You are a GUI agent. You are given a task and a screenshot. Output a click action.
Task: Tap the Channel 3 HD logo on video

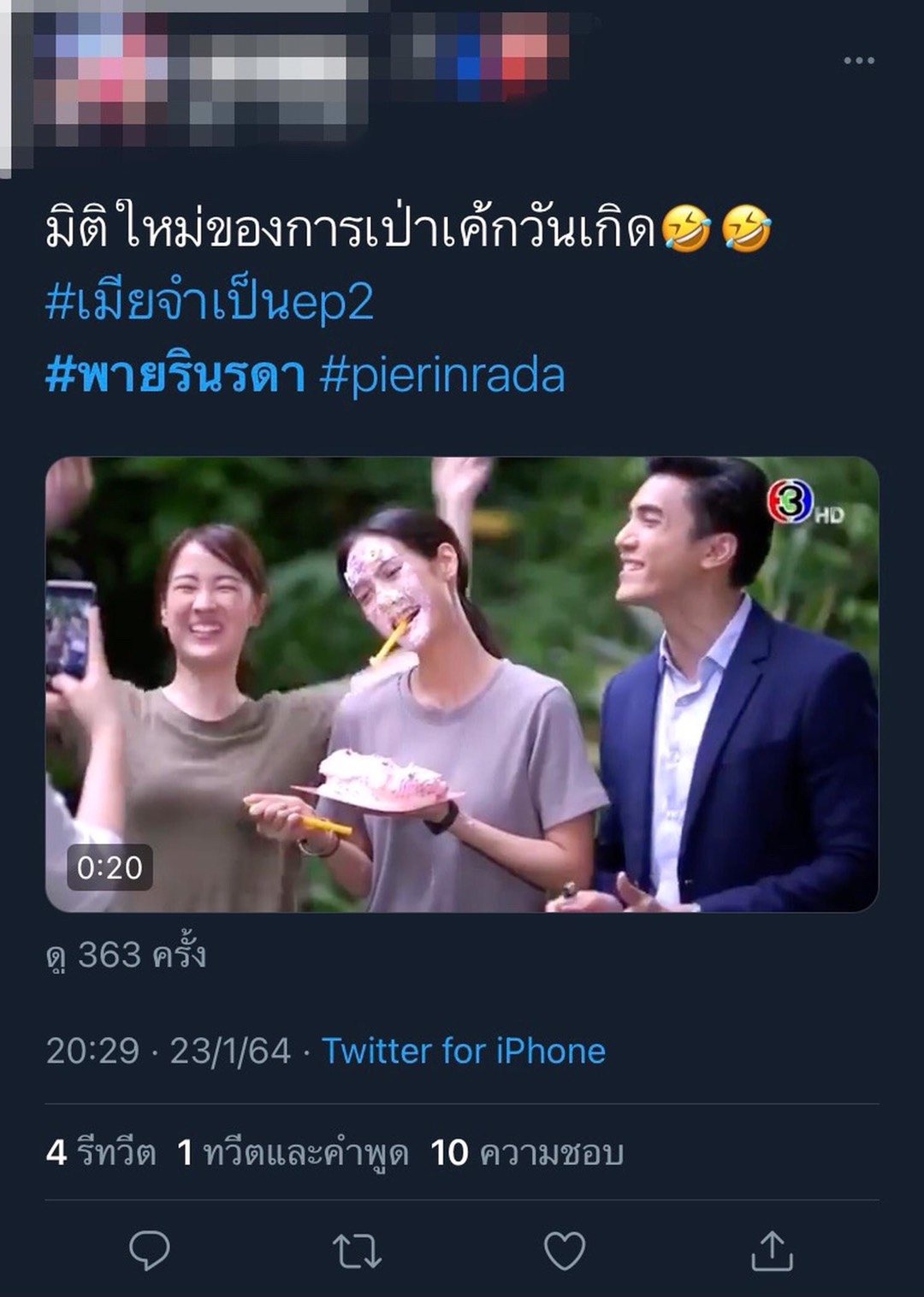[804, 503]
